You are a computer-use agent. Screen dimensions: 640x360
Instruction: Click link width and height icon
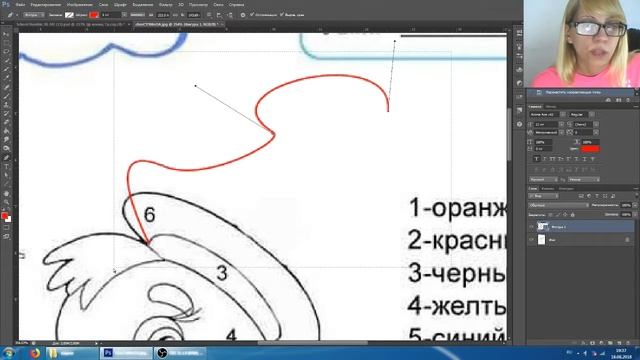pyautogui.click(x=176, y=15)
